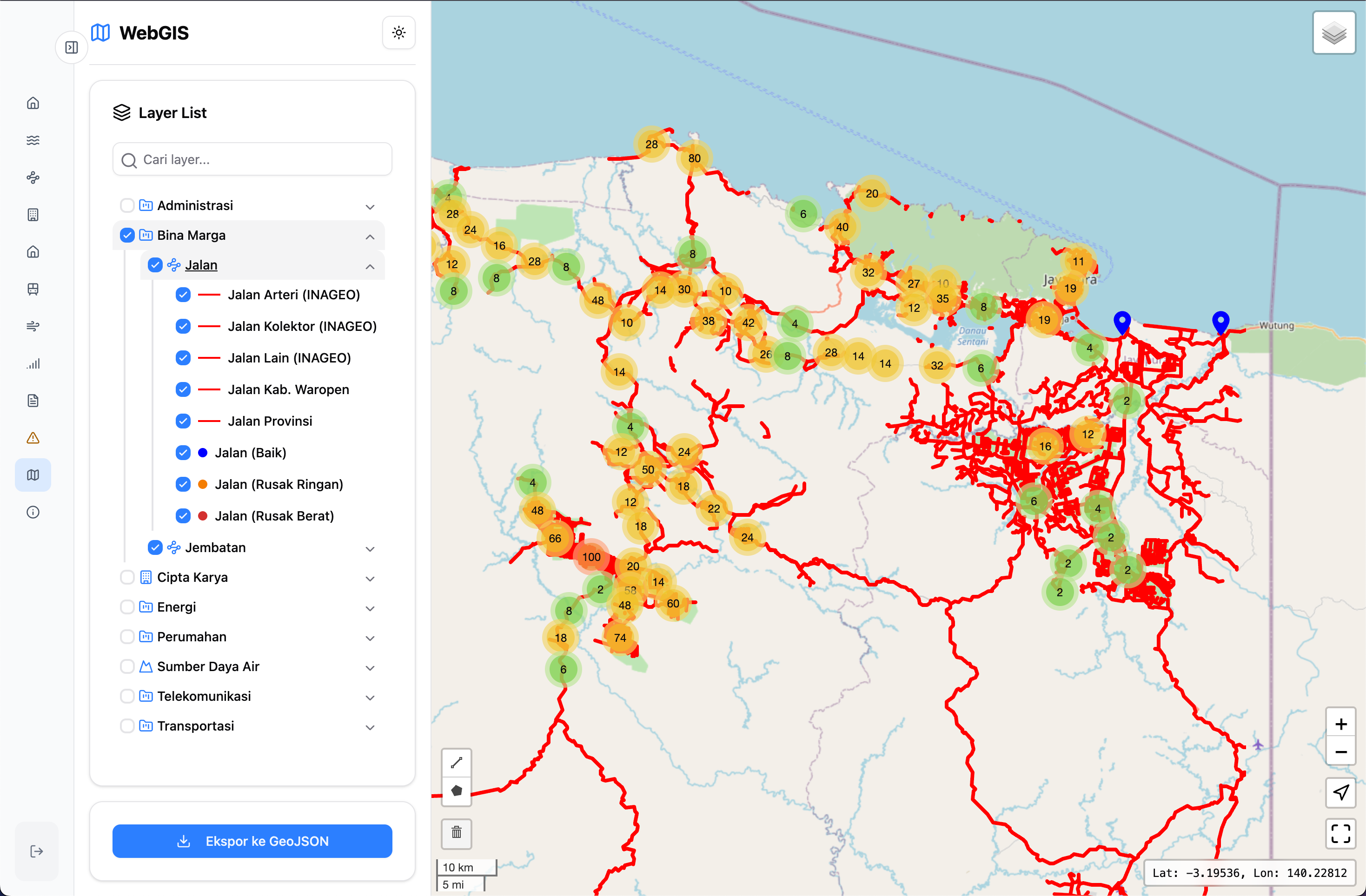Zoom in the map with plus
This screenshot has width=1366, height=896.
click(x=1340, y=724)
